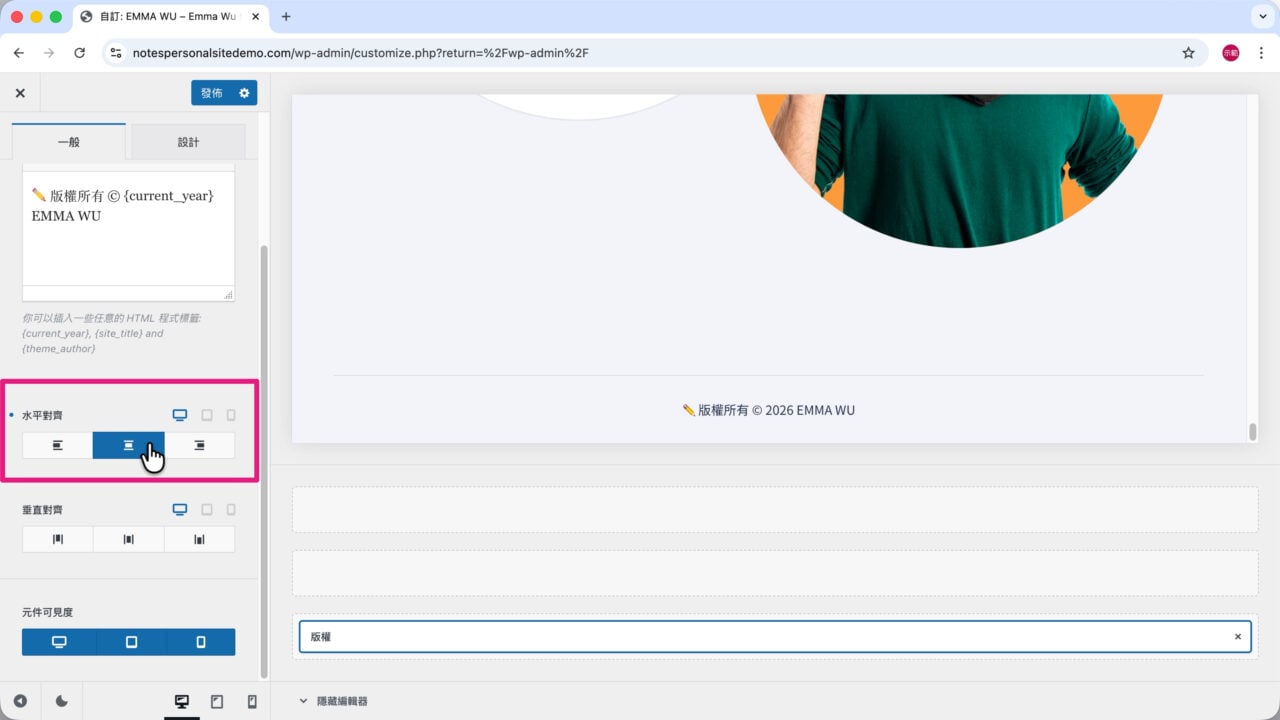Go back in browser history

pyautogui.click(x=18, y=53)
